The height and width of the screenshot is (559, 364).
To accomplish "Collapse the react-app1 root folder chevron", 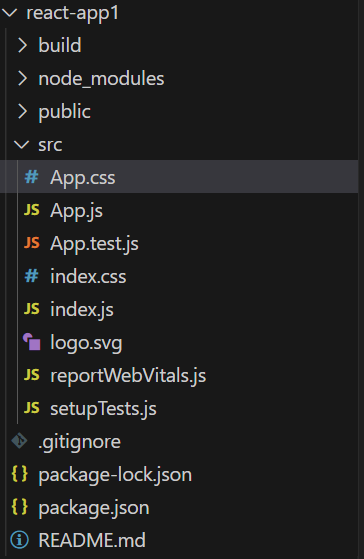I will pos(9,13).
